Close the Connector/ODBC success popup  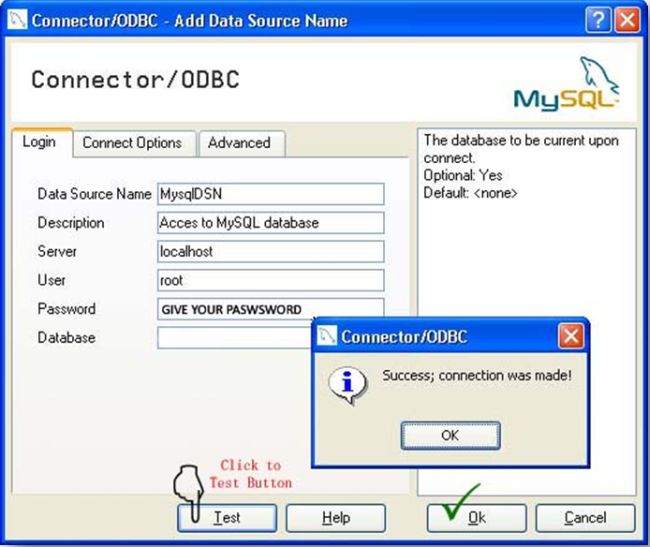pyautogui.click(x=571, y=336)
